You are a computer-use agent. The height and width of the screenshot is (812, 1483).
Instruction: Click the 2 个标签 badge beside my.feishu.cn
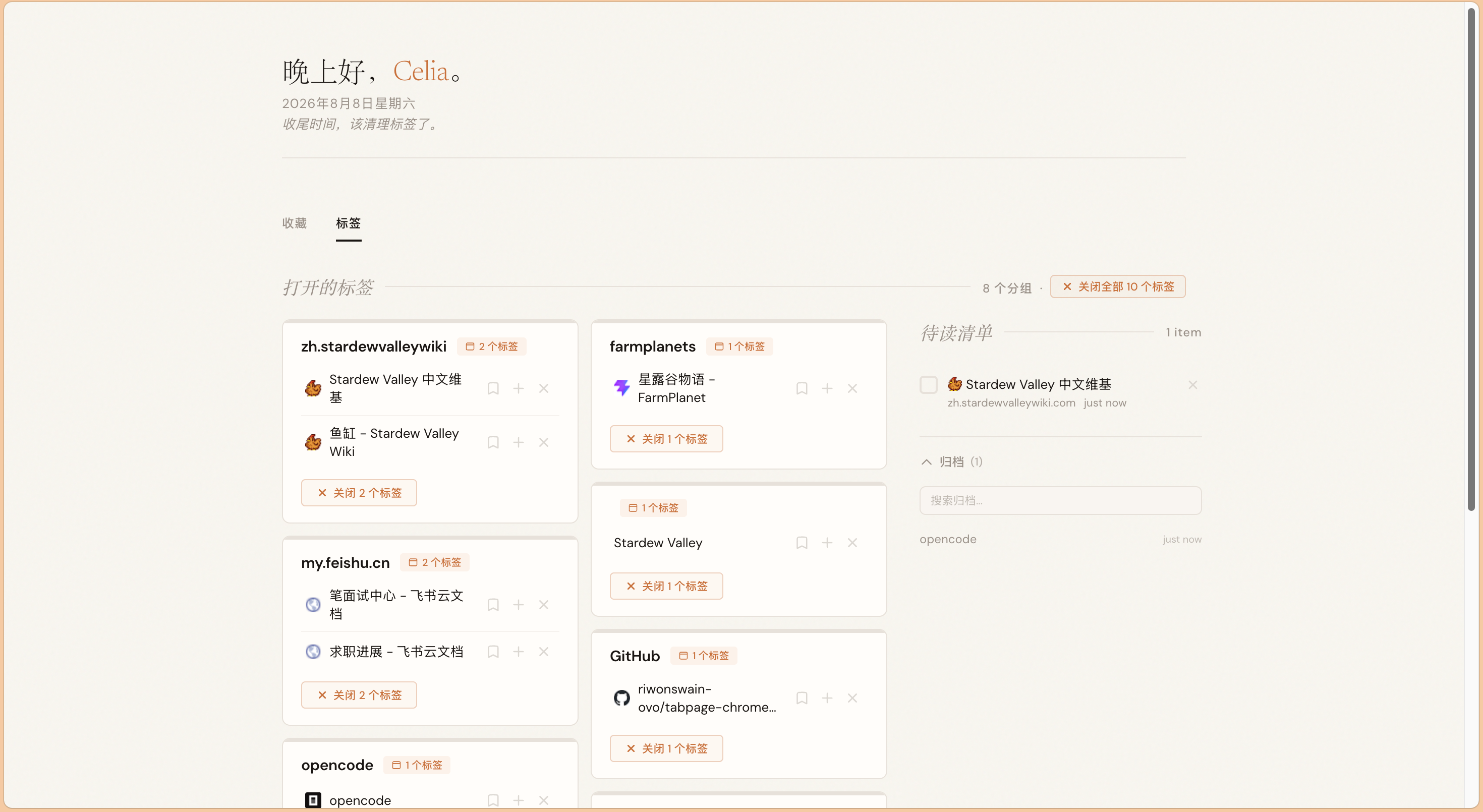click(435, 562)
